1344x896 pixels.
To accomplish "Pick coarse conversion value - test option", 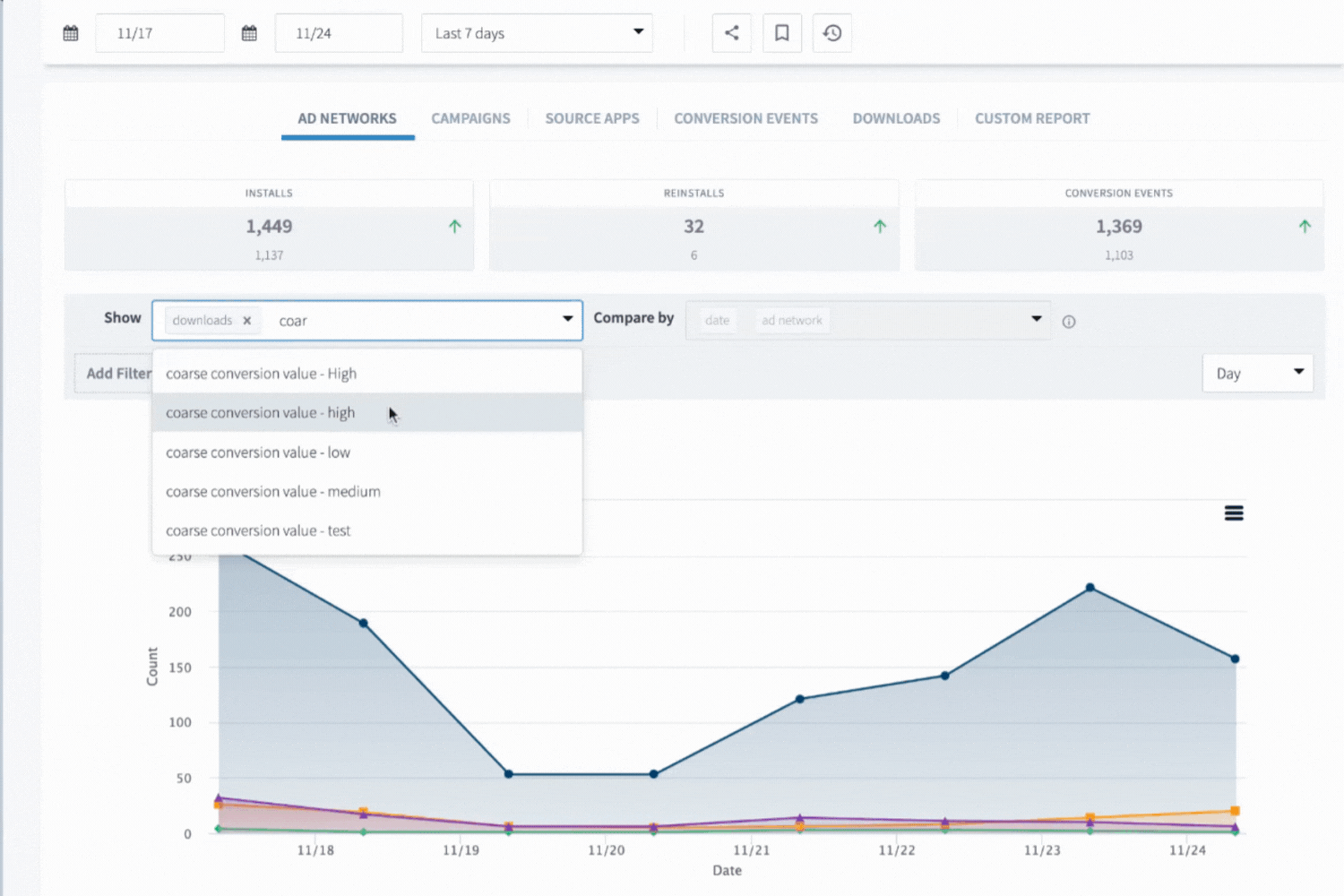I will point(258,531).
